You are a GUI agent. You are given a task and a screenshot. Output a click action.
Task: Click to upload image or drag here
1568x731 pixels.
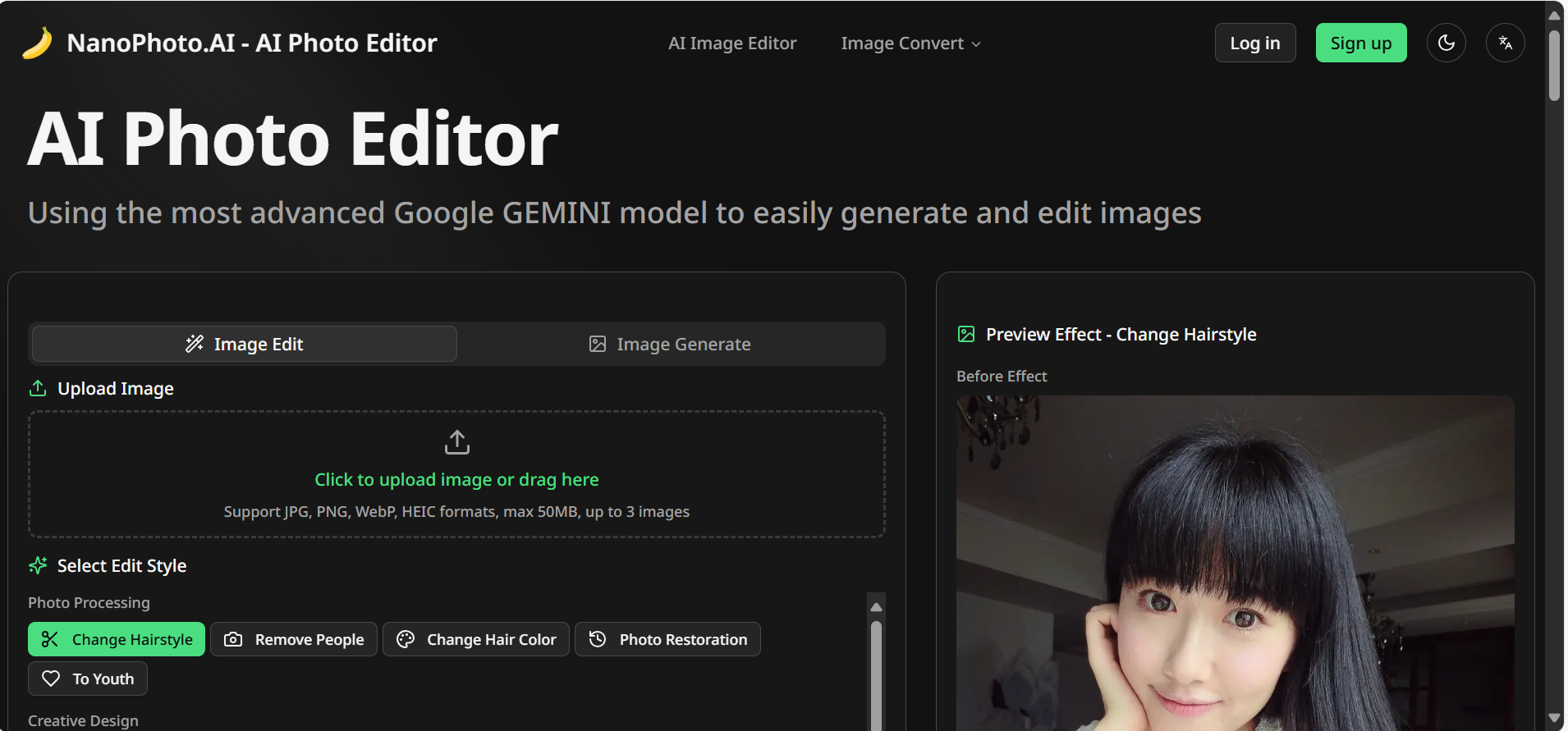(456, 479)
